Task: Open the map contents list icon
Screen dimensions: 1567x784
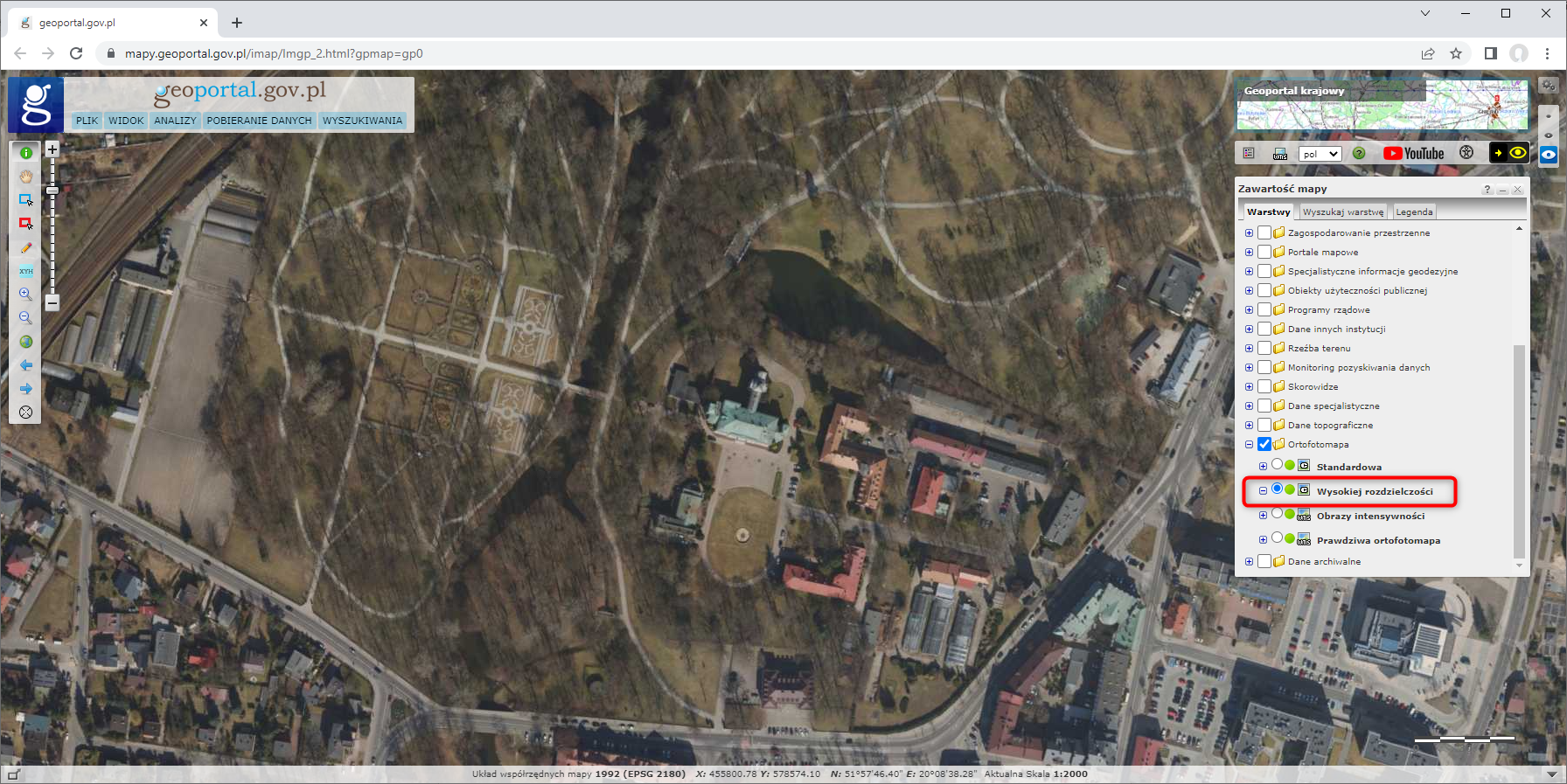Action: [x=1249, y=153]
